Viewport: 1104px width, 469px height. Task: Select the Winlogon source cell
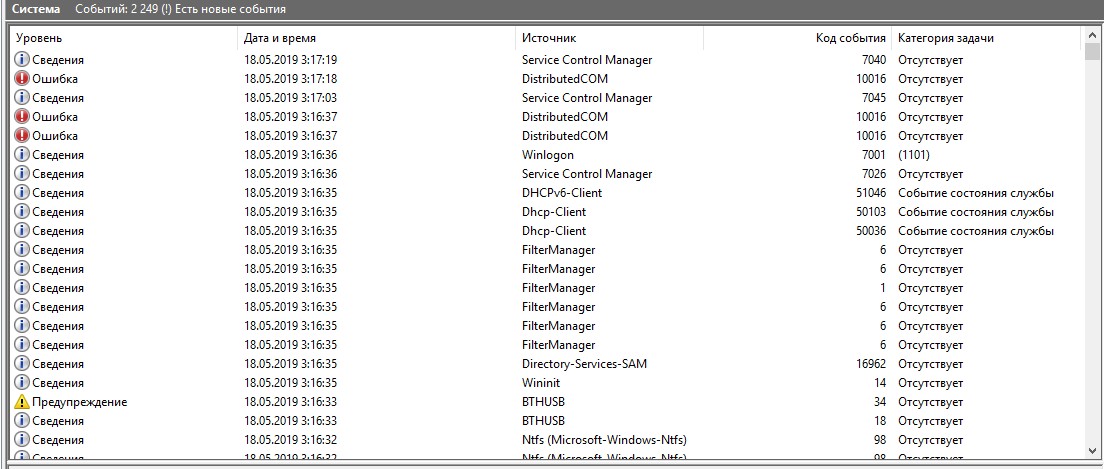(548, 155)
